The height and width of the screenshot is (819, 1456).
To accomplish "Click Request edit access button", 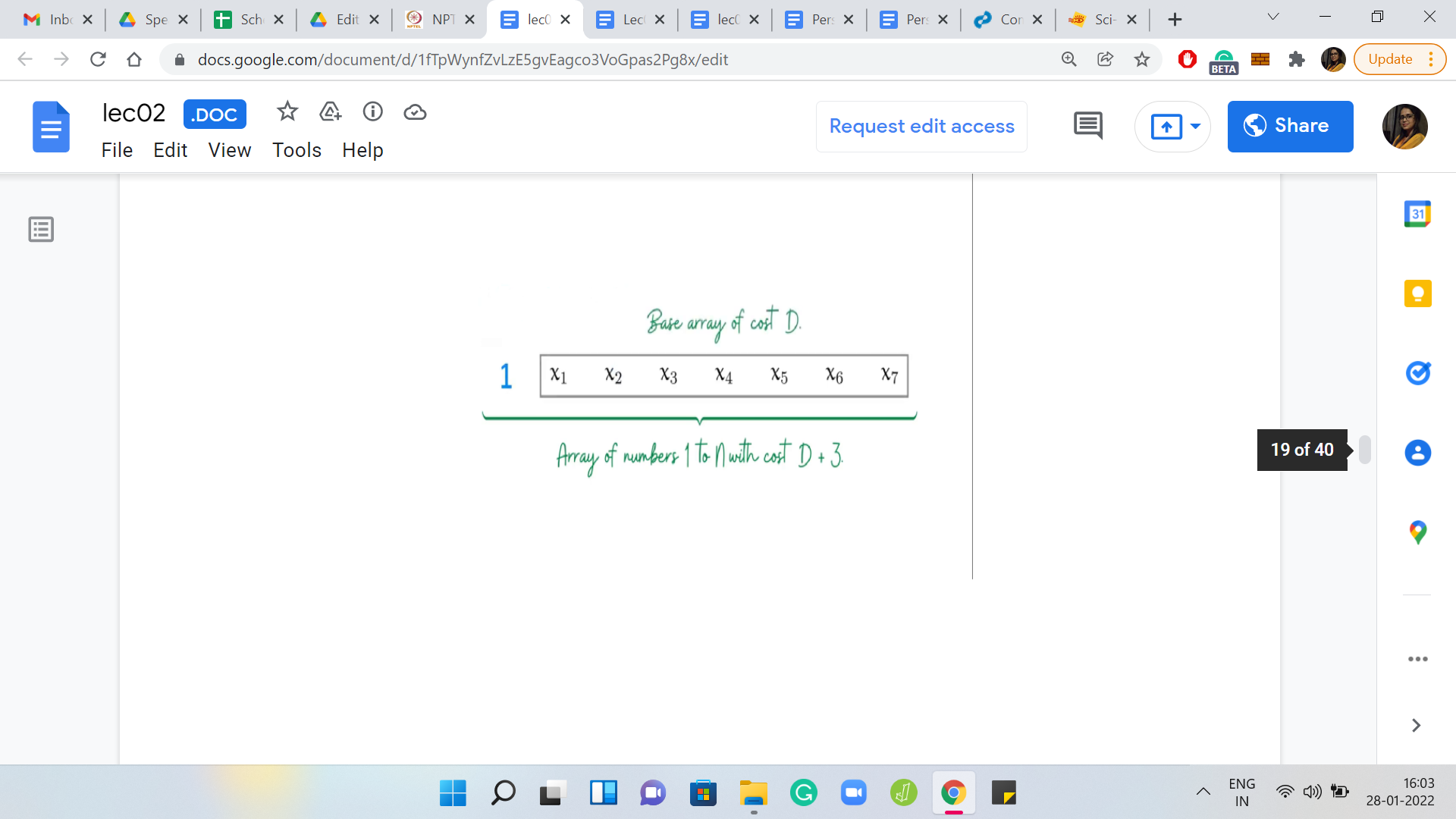I will 921,126.
